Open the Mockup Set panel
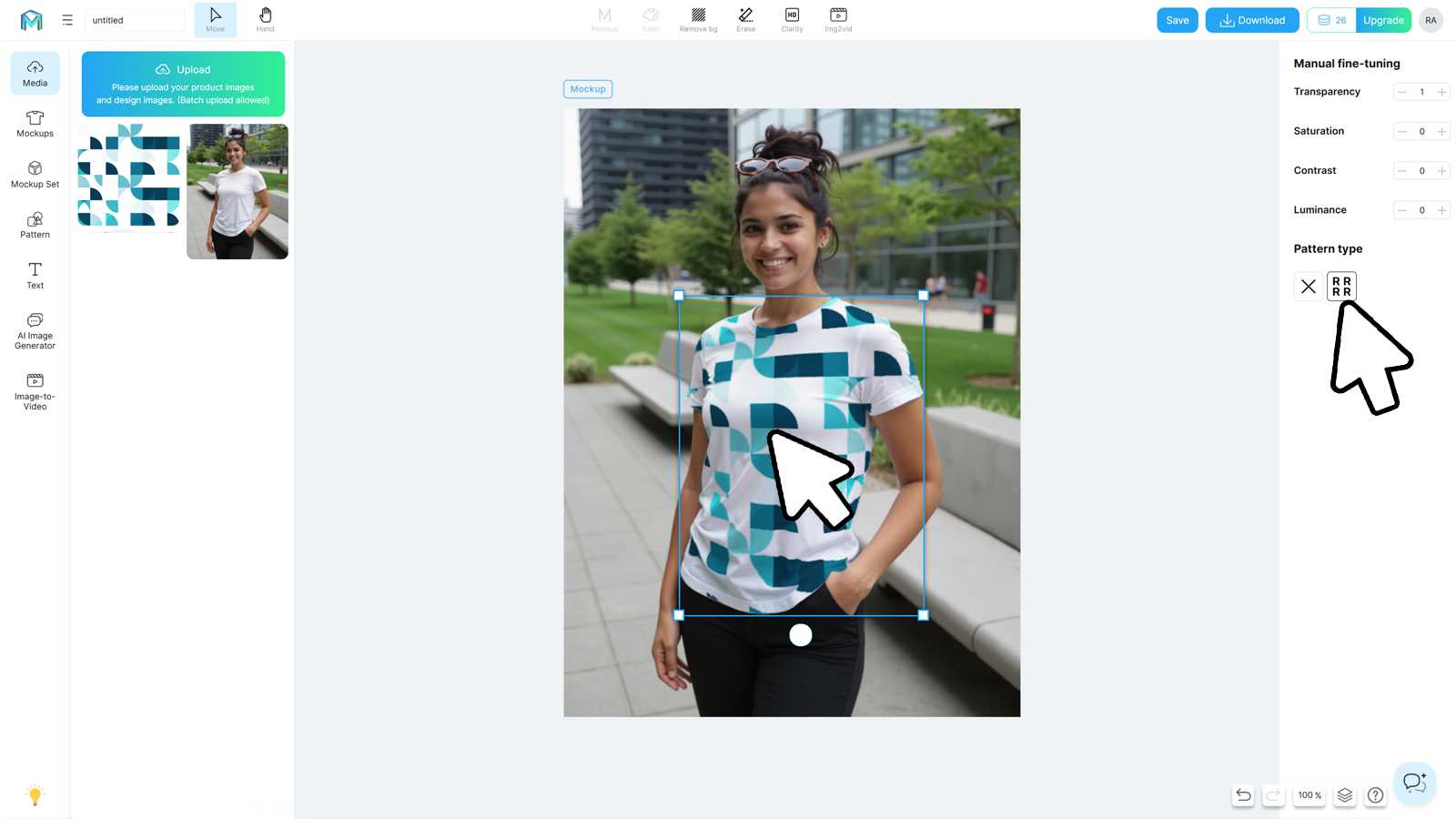The height and width of the screenshot is (819, 1456). [x=35, y=175]
